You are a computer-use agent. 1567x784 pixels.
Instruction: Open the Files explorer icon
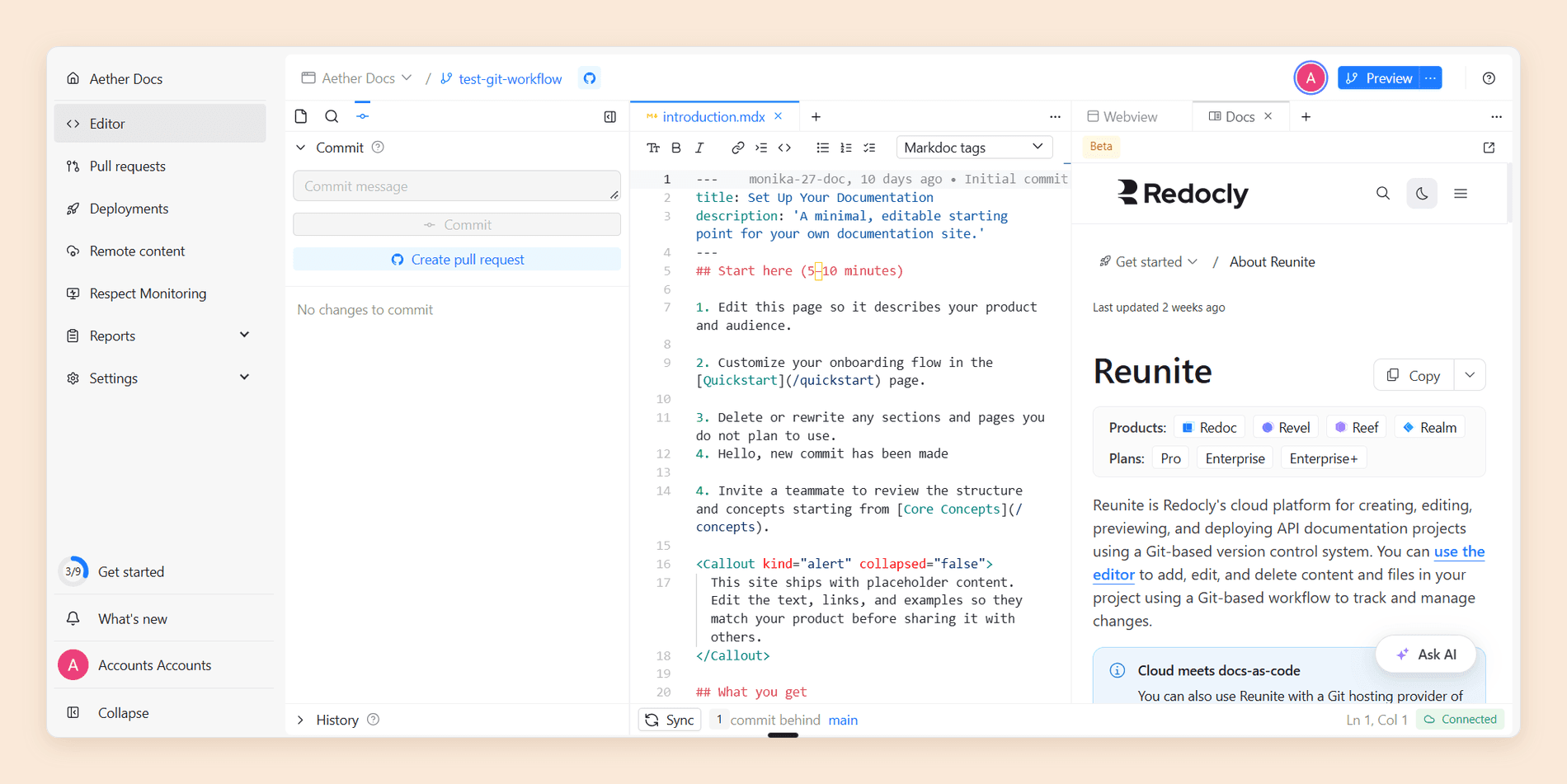pyautogui.click(x=301, y=116)
